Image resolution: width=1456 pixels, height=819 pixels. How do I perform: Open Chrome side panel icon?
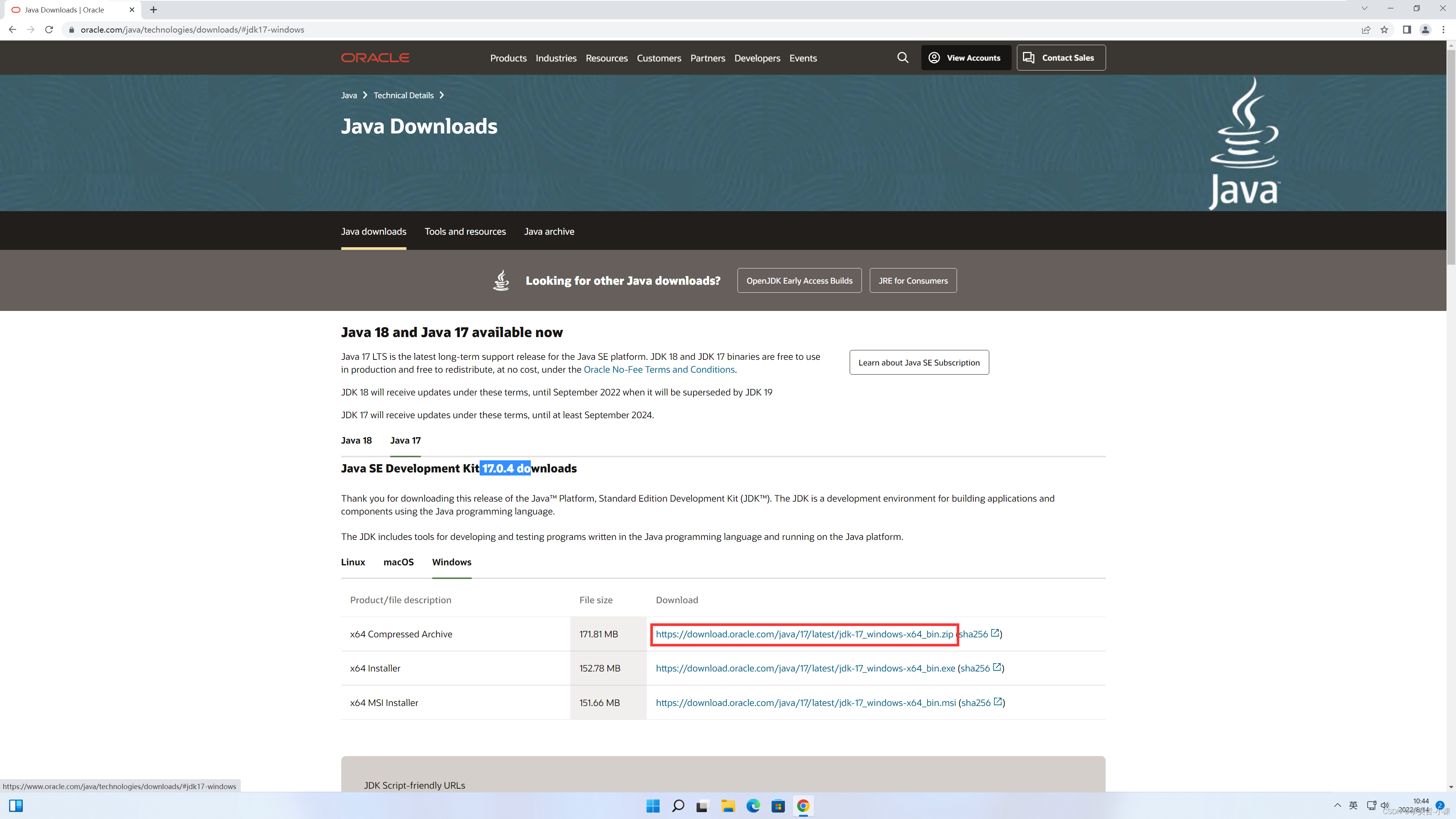click(1407, 30)
